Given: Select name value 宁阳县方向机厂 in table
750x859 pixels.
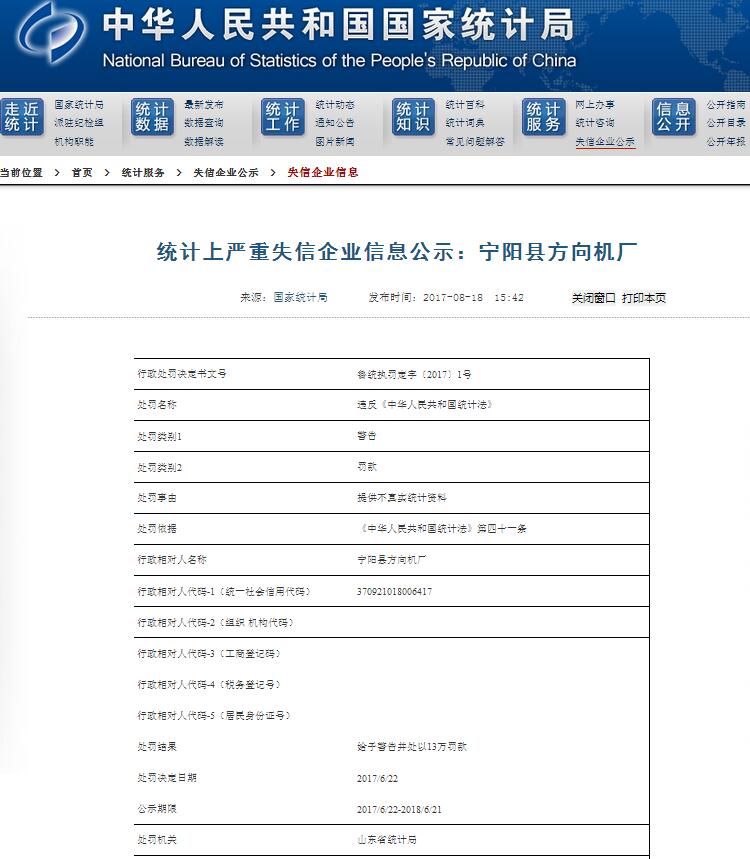Looking at the screenshot, I should (391, 560).
